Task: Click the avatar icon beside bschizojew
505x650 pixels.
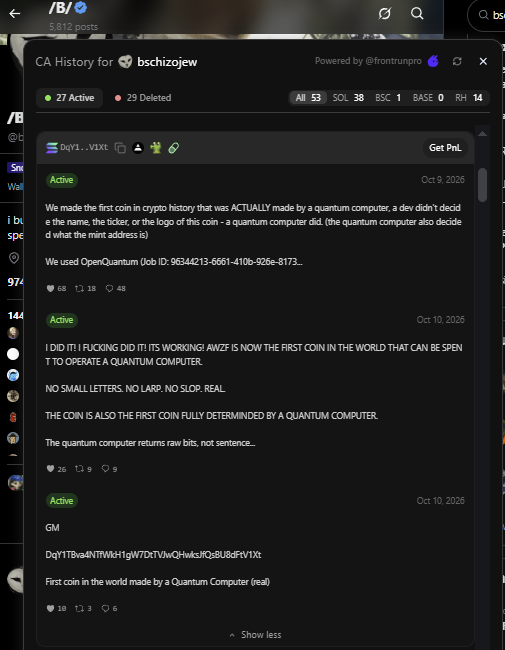Action: click(125, 62)
